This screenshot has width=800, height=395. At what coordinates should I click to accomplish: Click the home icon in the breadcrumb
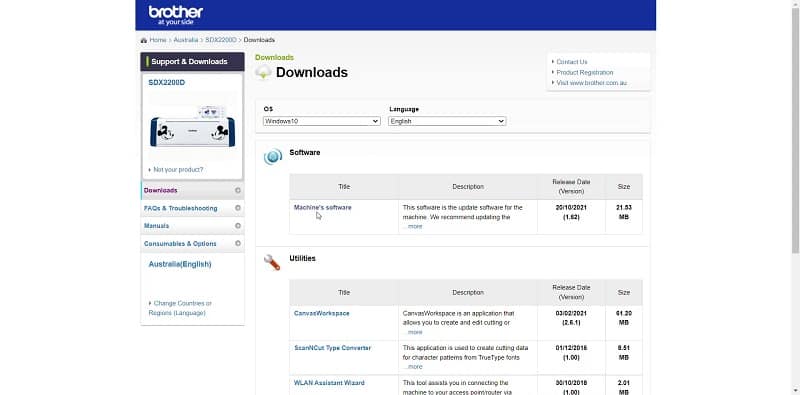(x=144, y=40)
